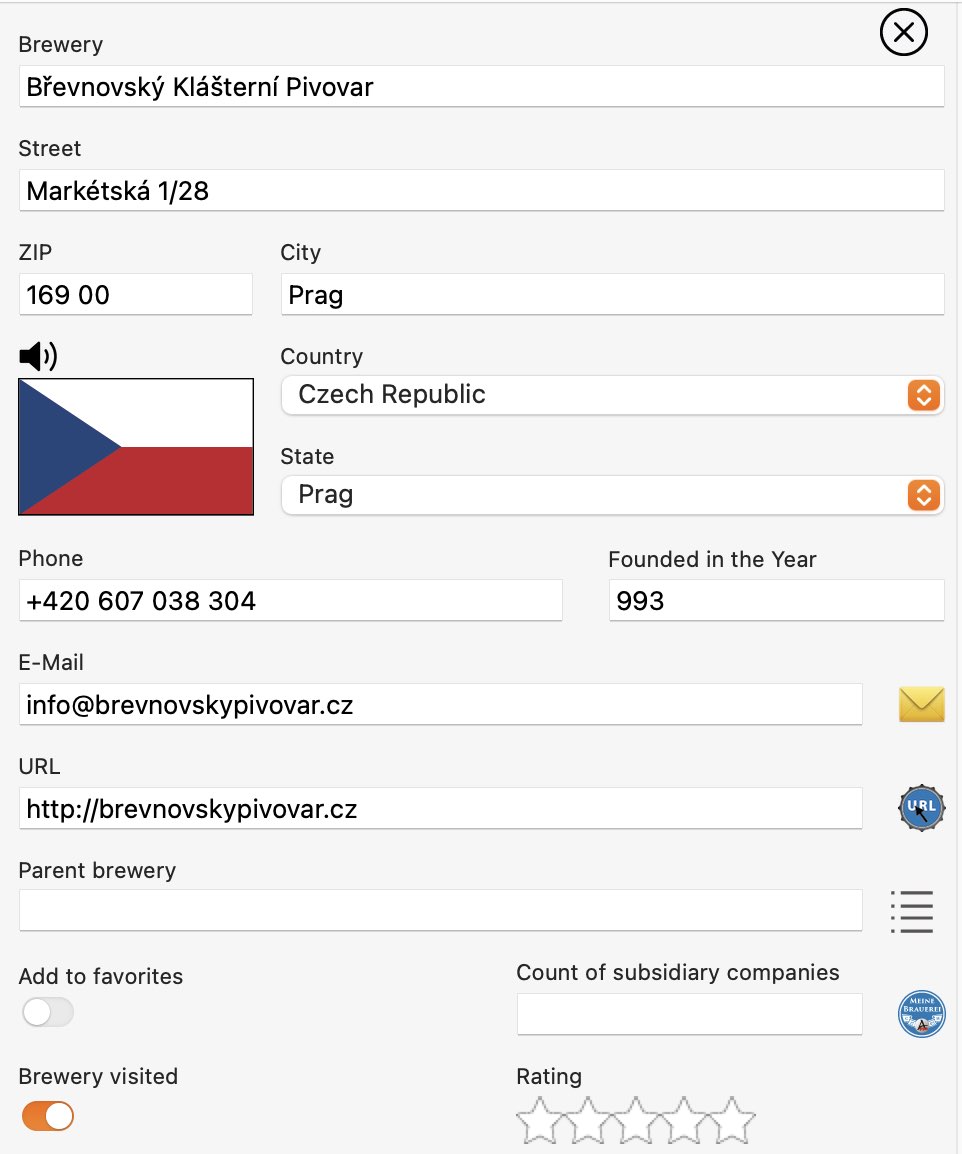
Task: Set rating to fifth star
Action: tap(732, 1119)
